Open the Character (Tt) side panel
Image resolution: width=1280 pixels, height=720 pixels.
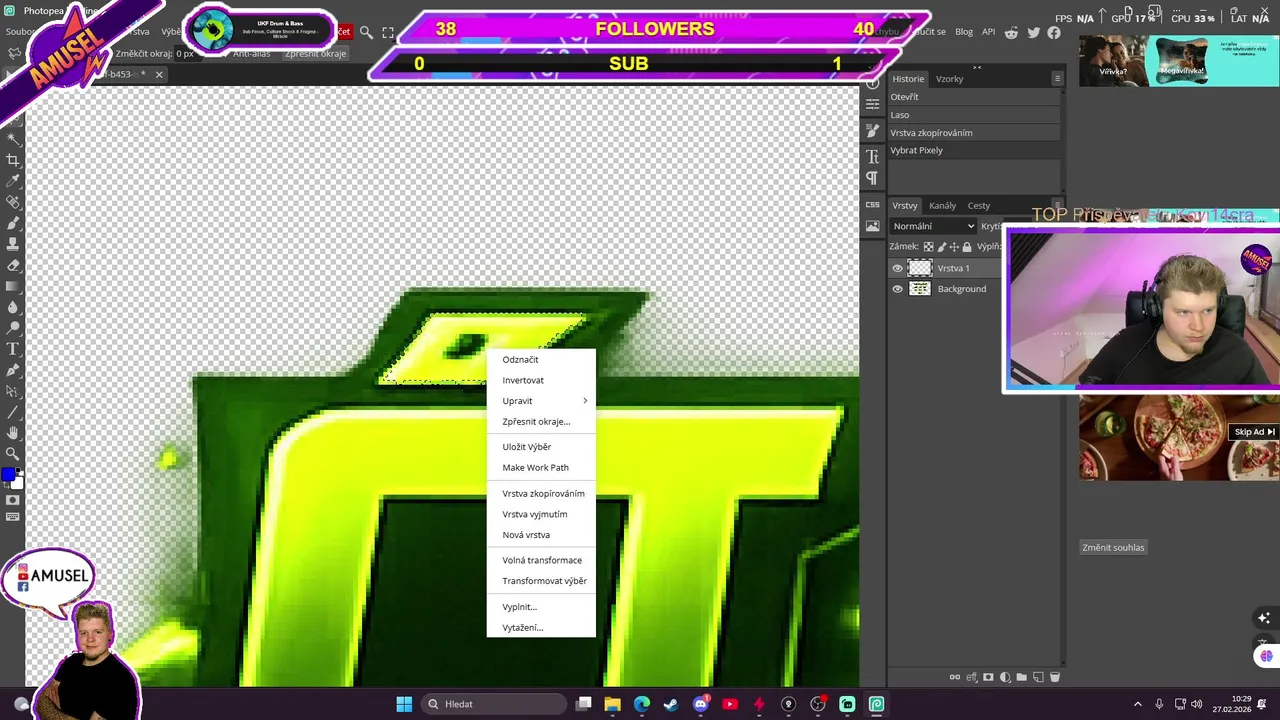coord(872,155)
